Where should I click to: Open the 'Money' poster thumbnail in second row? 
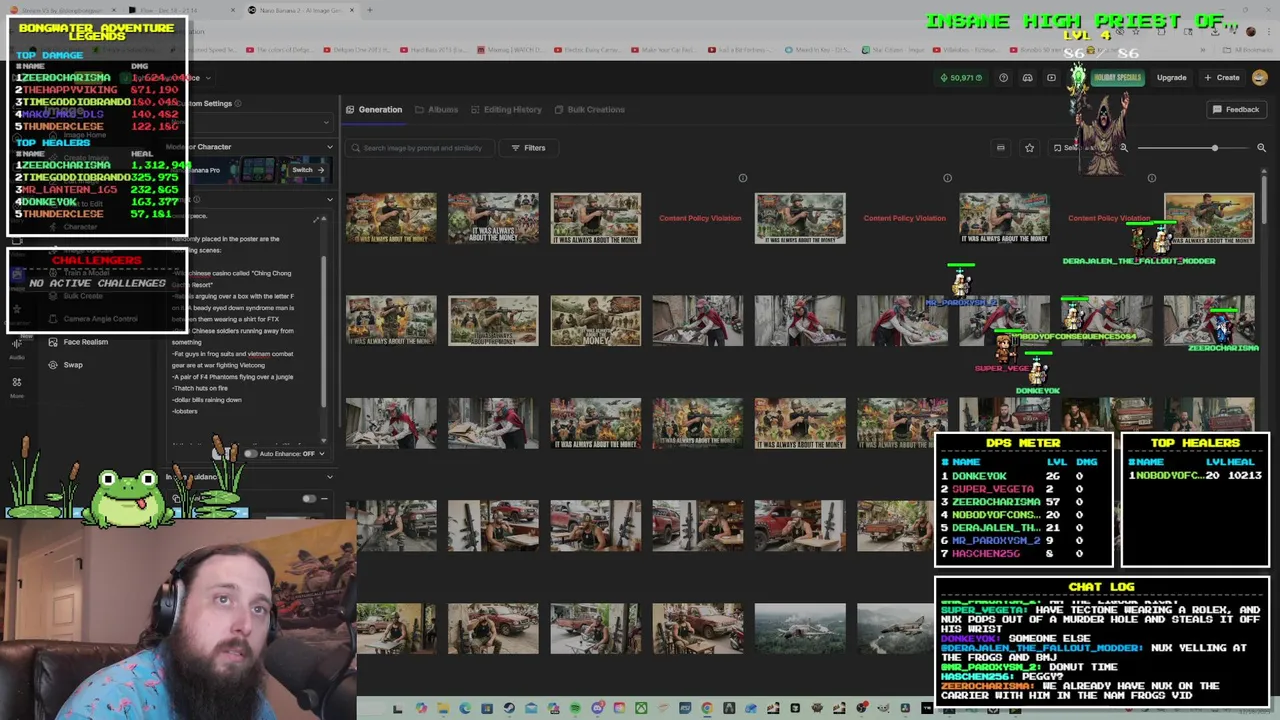(595, 321)
